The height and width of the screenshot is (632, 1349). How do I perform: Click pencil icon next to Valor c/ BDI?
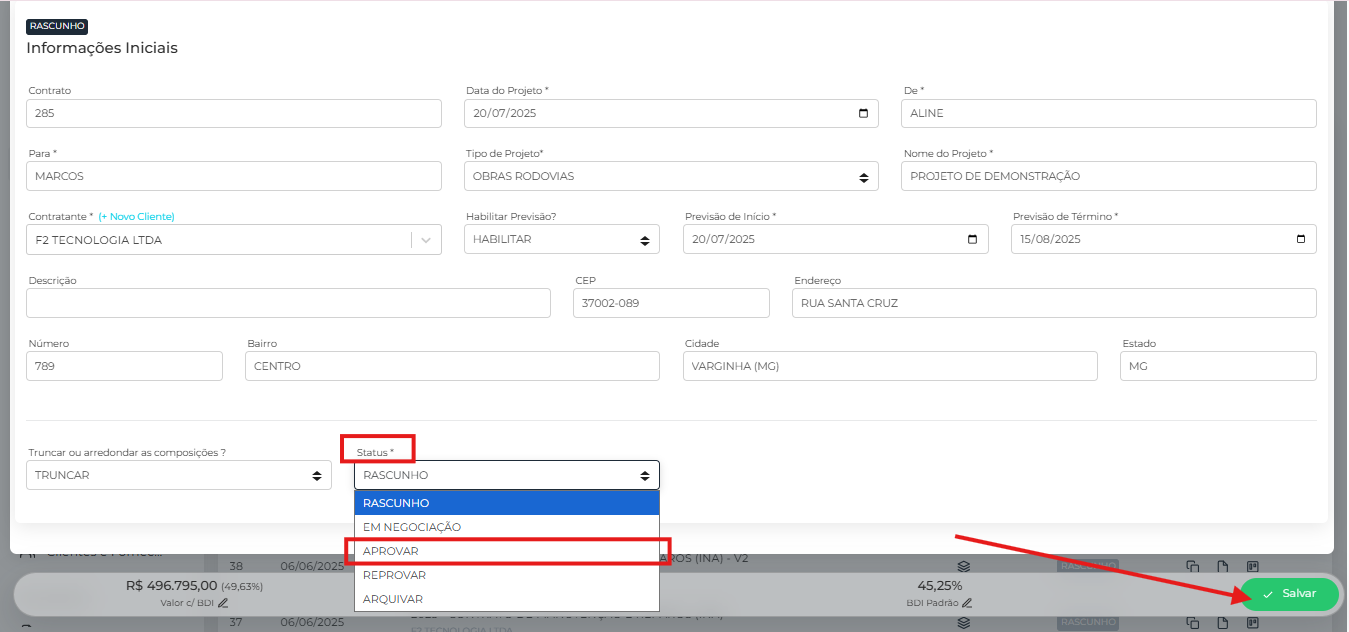click(223, 603)
